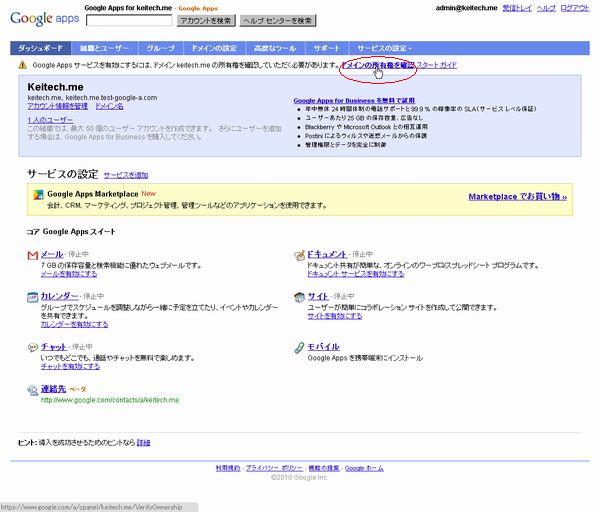Click the Google Apps Marketplace title text
The width and height of the screenshot is (600, 512).
(x=93, y=194)
